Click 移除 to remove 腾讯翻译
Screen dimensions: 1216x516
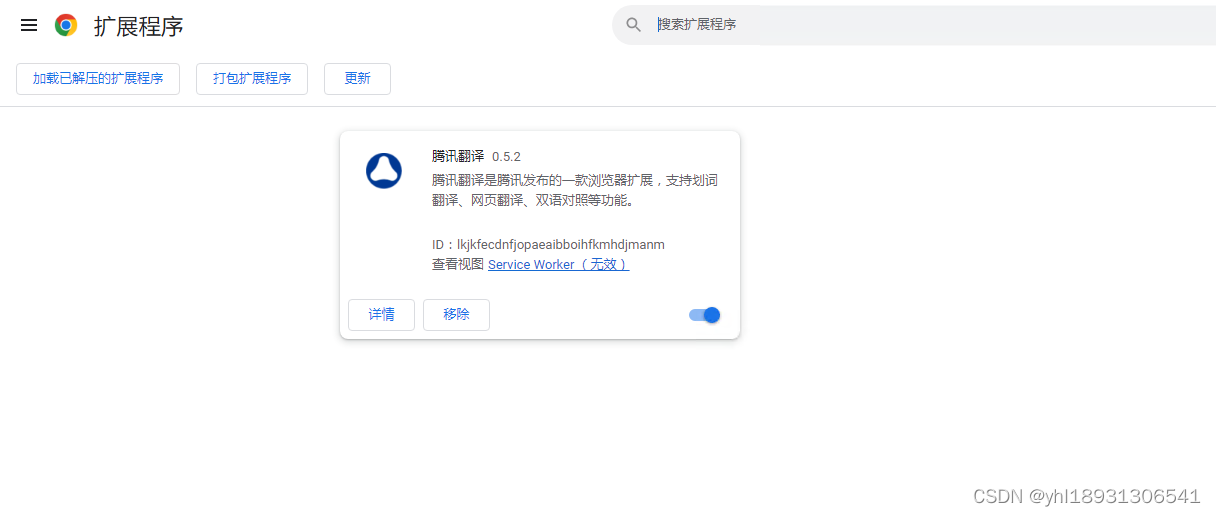[456, 314]
